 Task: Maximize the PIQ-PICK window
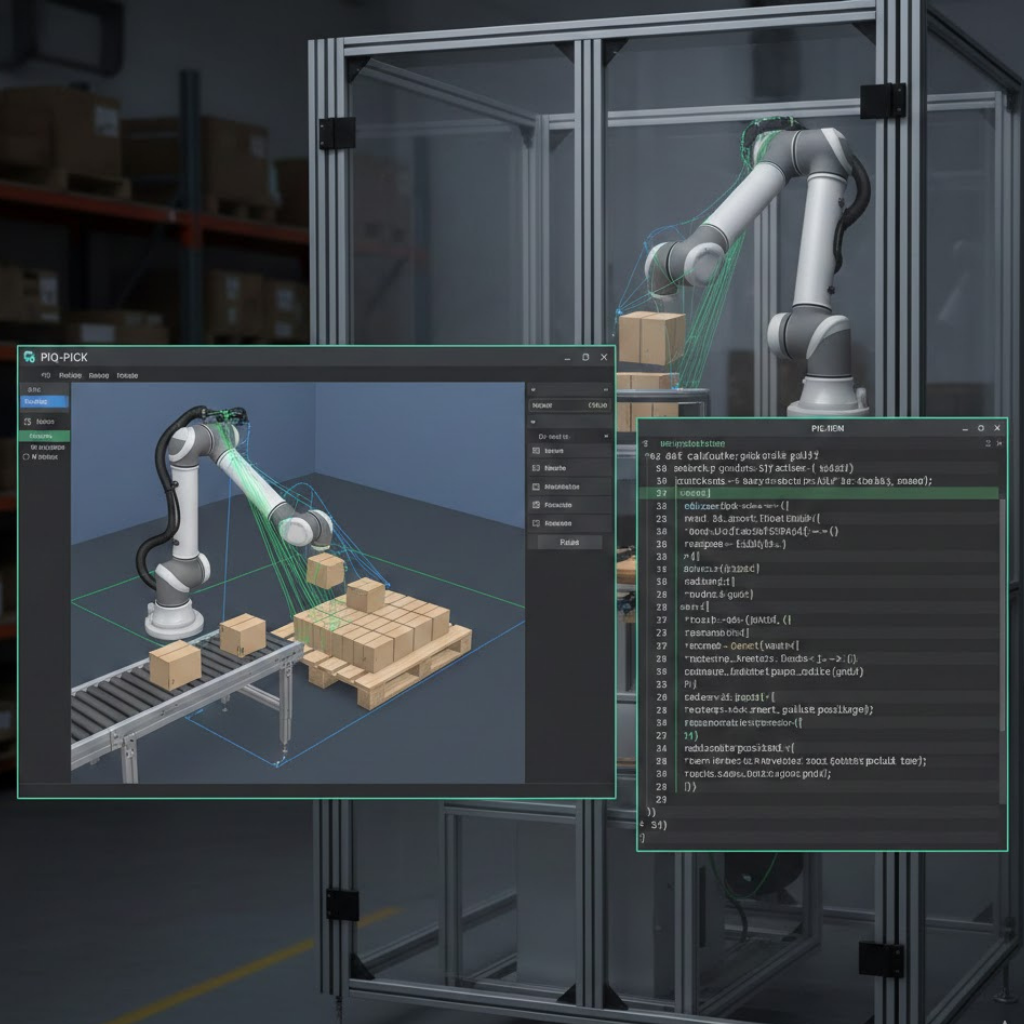(x=585, y=357)
